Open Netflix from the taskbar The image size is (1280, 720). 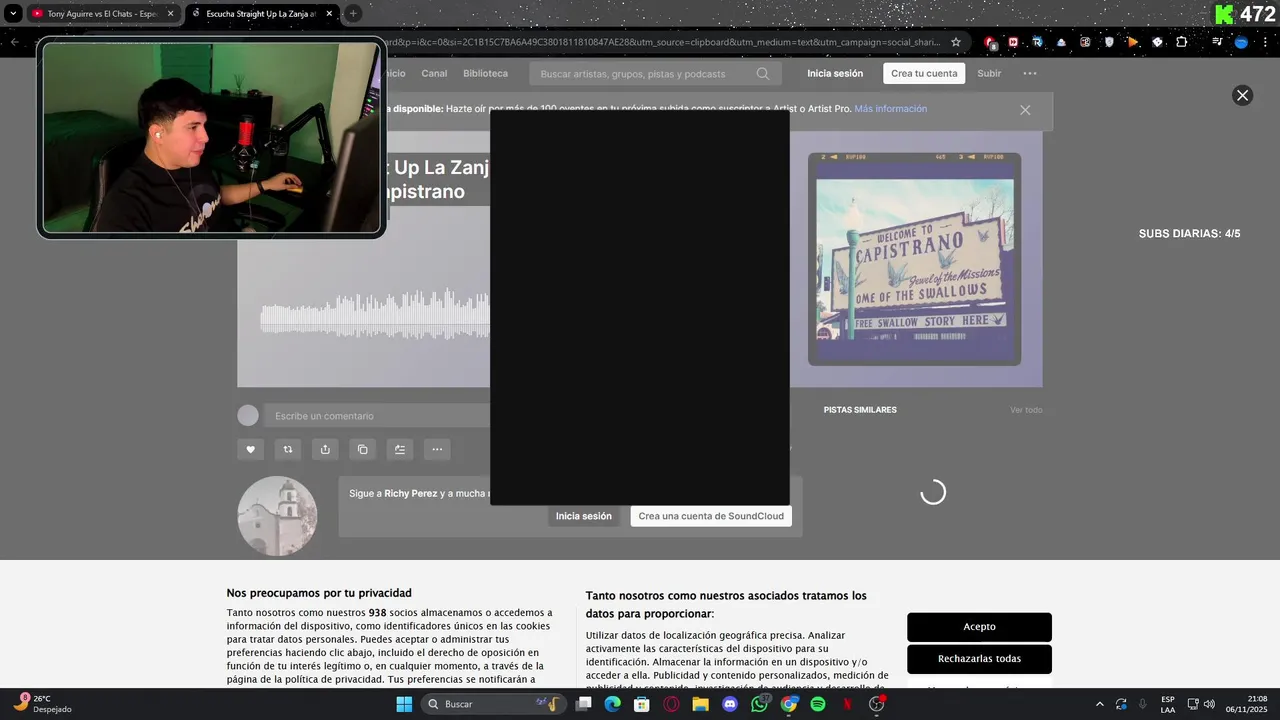tap(848, 704)
